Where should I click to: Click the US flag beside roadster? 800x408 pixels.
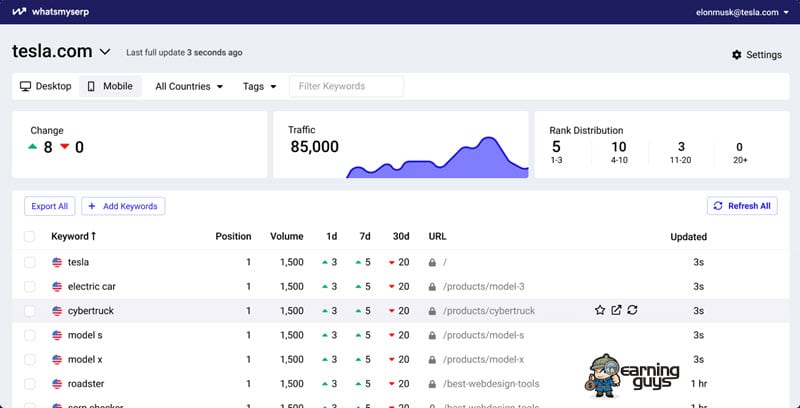click(x=57, y=384)
